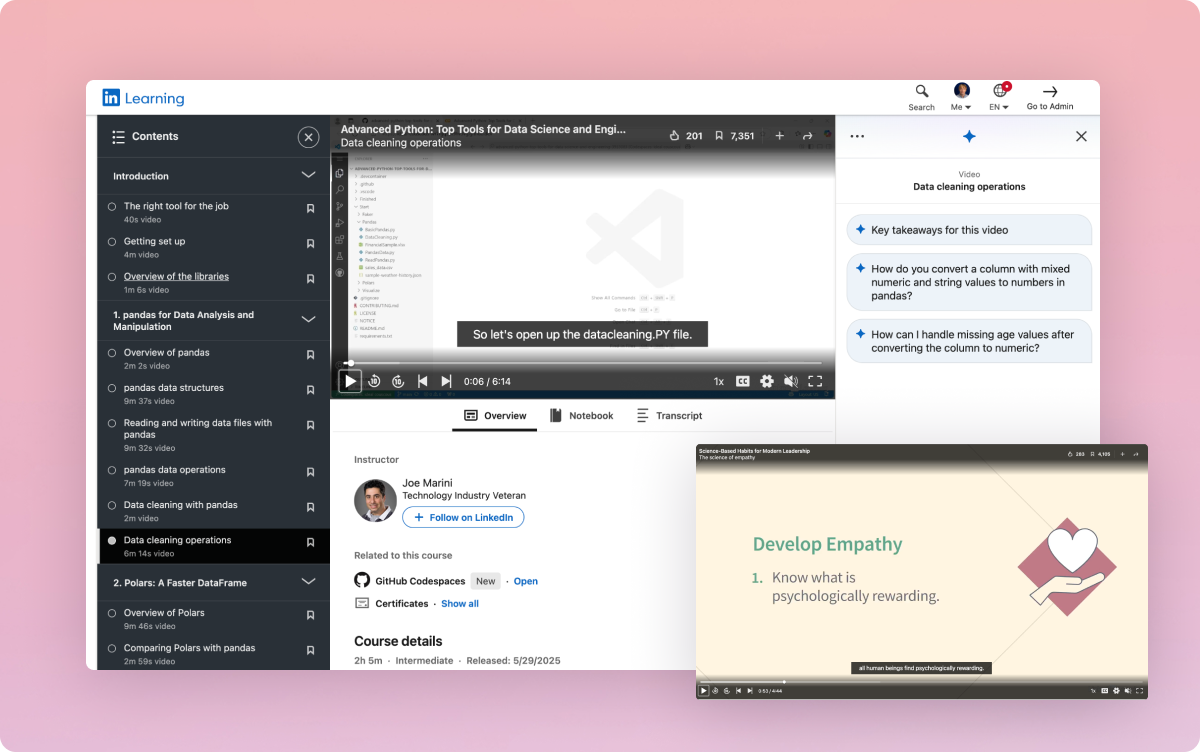Play the main video
Image resolution: width=1200 pixels, height=752 pixels.
click(x=350, y=381)
